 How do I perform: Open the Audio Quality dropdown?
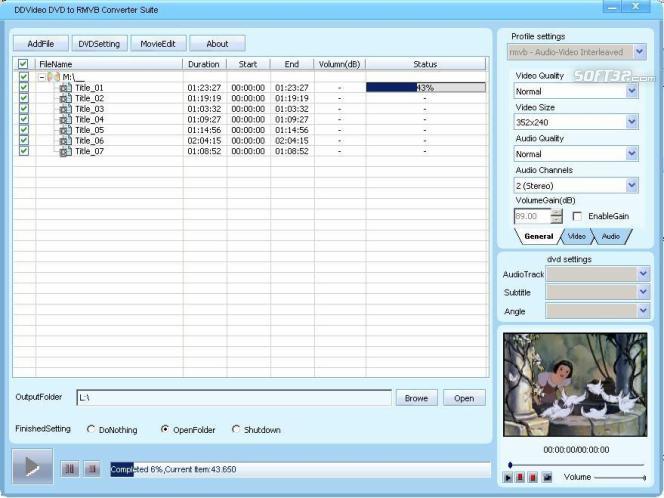click(632, 154)
